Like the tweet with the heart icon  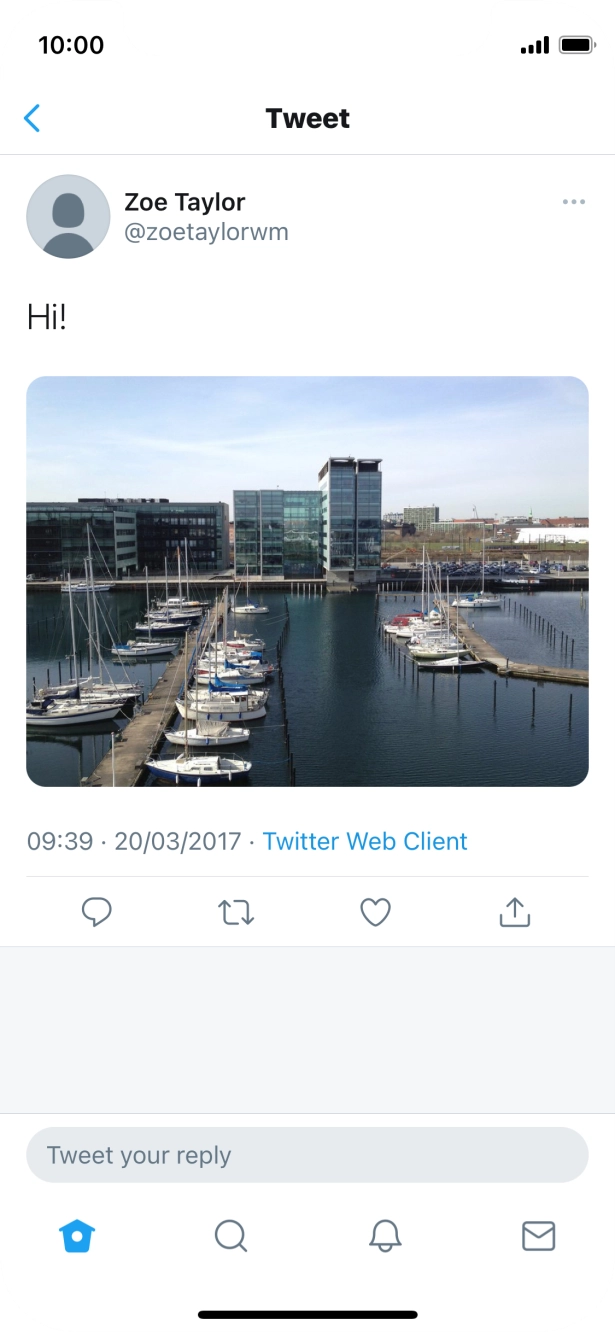click(375, 912)
